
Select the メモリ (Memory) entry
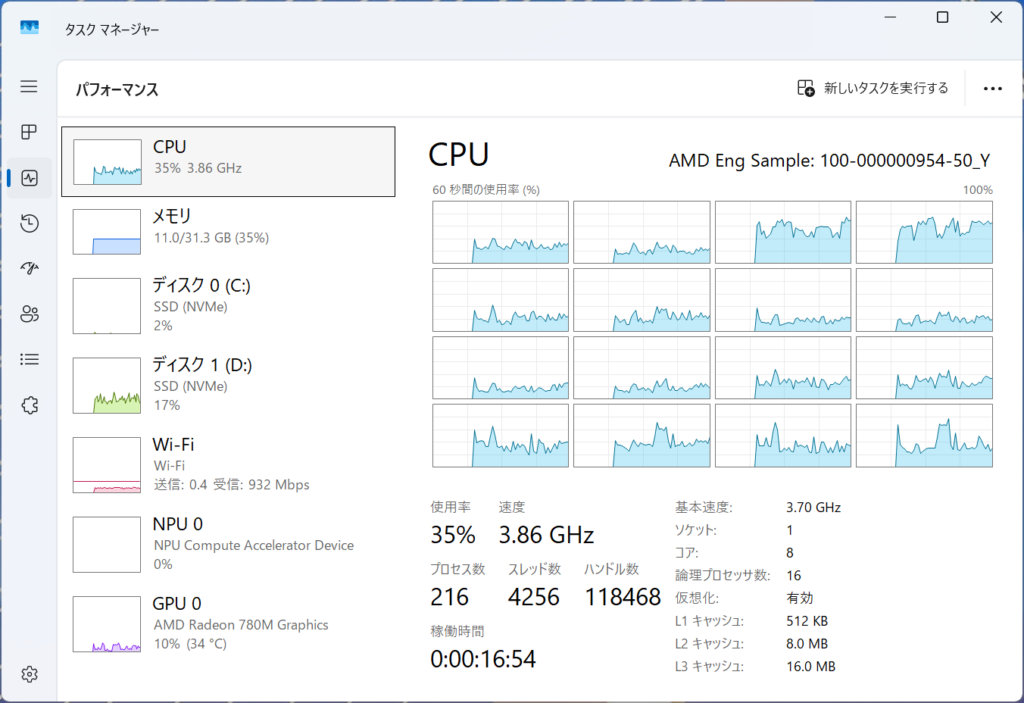(228, 231)
